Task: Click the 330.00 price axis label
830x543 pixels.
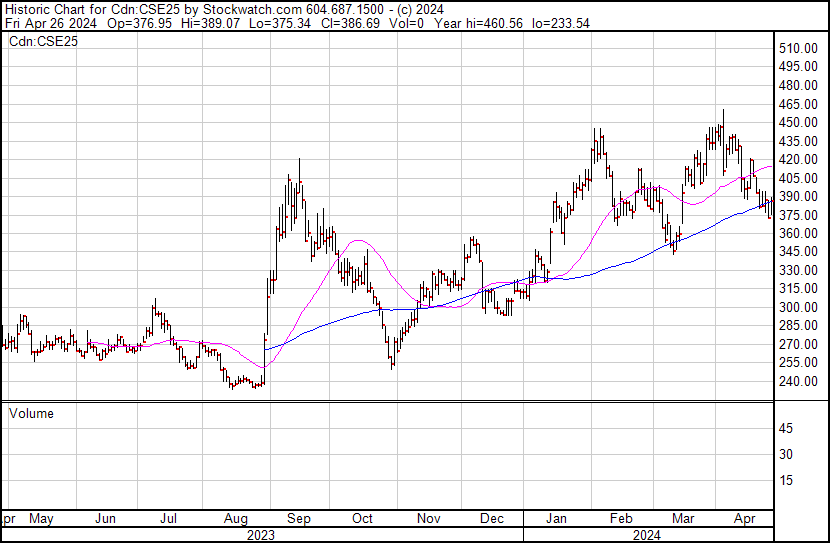Action: 798,270
